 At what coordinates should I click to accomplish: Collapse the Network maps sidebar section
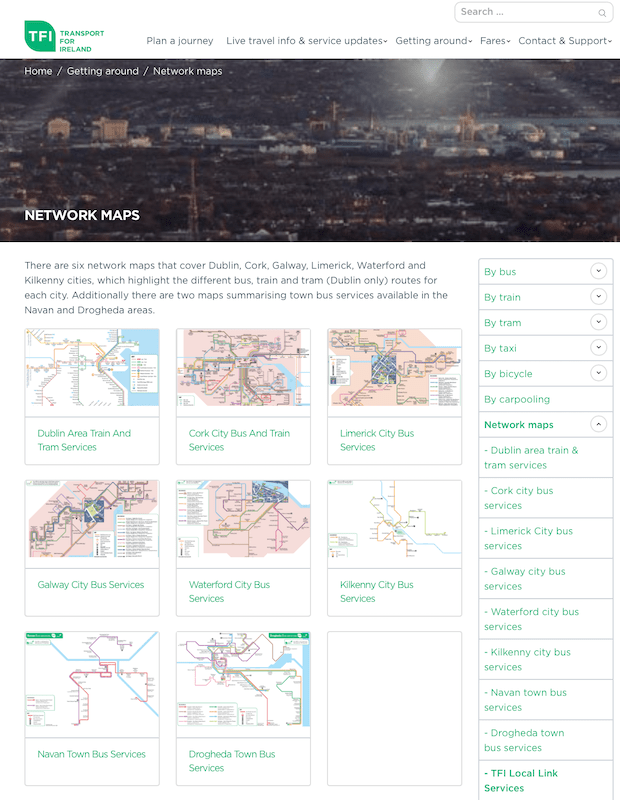click(x=598, y=424)
